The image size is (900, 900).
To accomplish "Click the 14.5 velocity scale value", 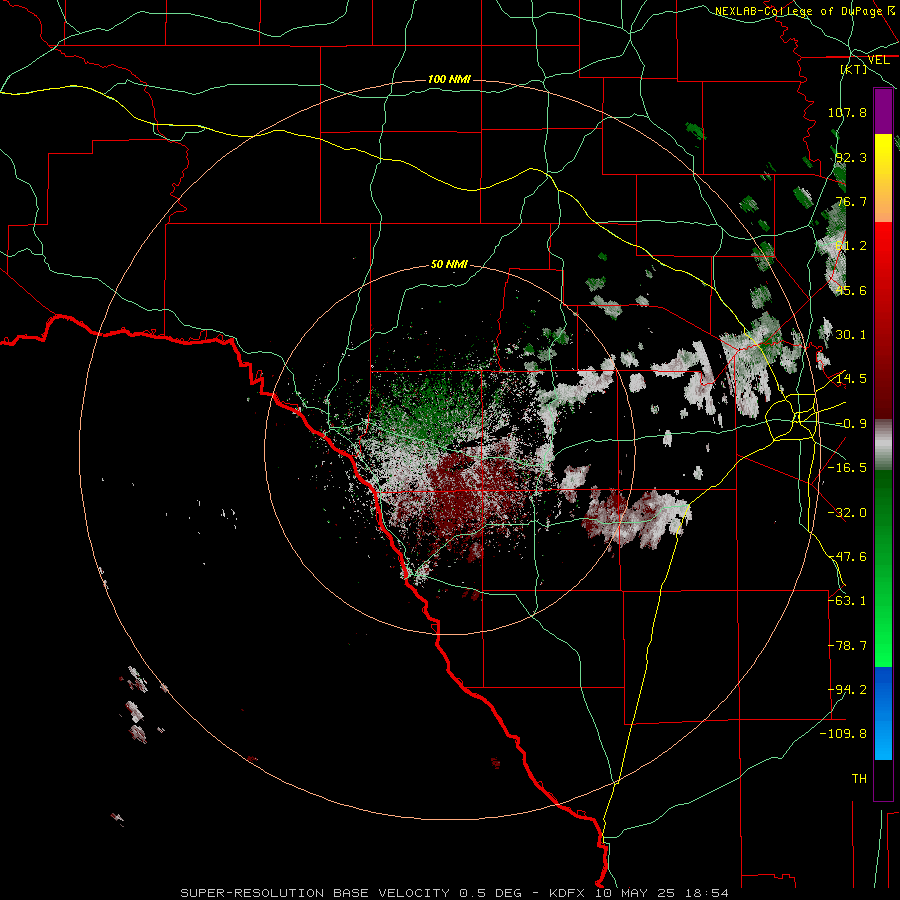I will (x=851, y=379).
